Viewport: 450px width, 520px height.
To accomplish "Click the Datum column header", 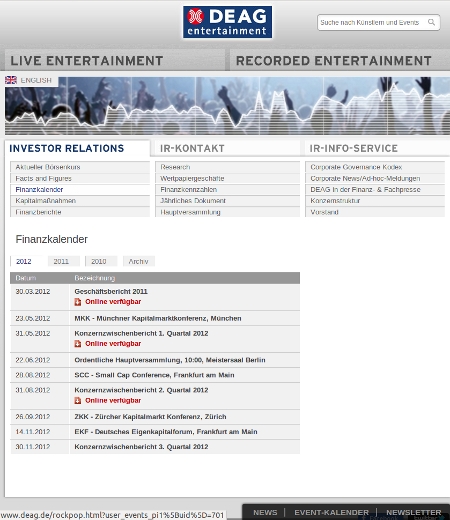I will pyautogui.click(x=26, y=278).
